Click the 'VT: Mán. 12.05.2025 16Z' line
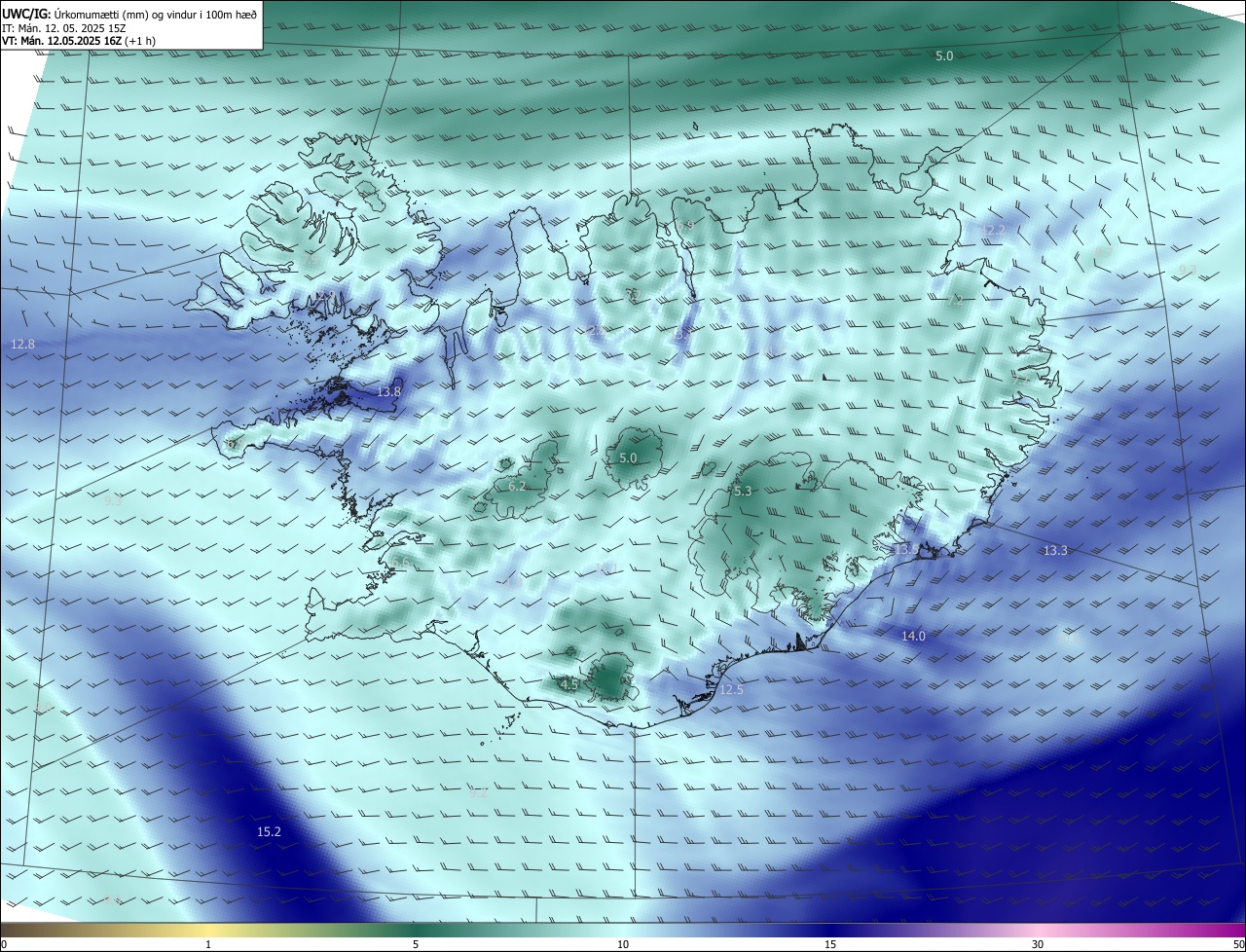The image size is (1246, 952). point(62,42)
